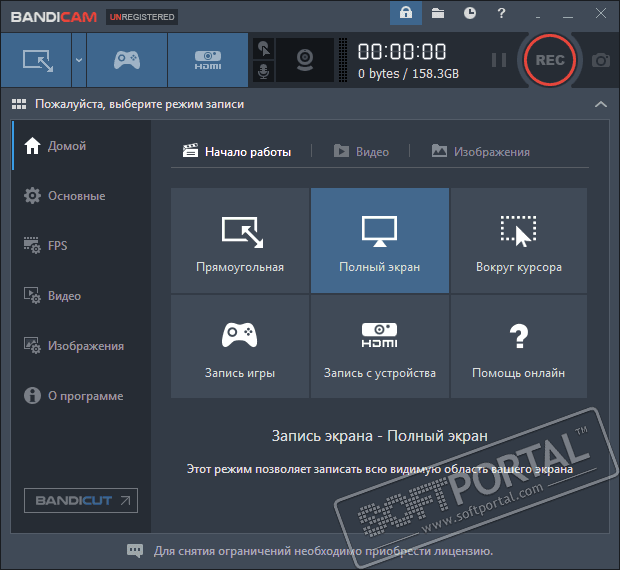
Task: Choose the Прямоугольная recording tile
Action: coord(240,240)
